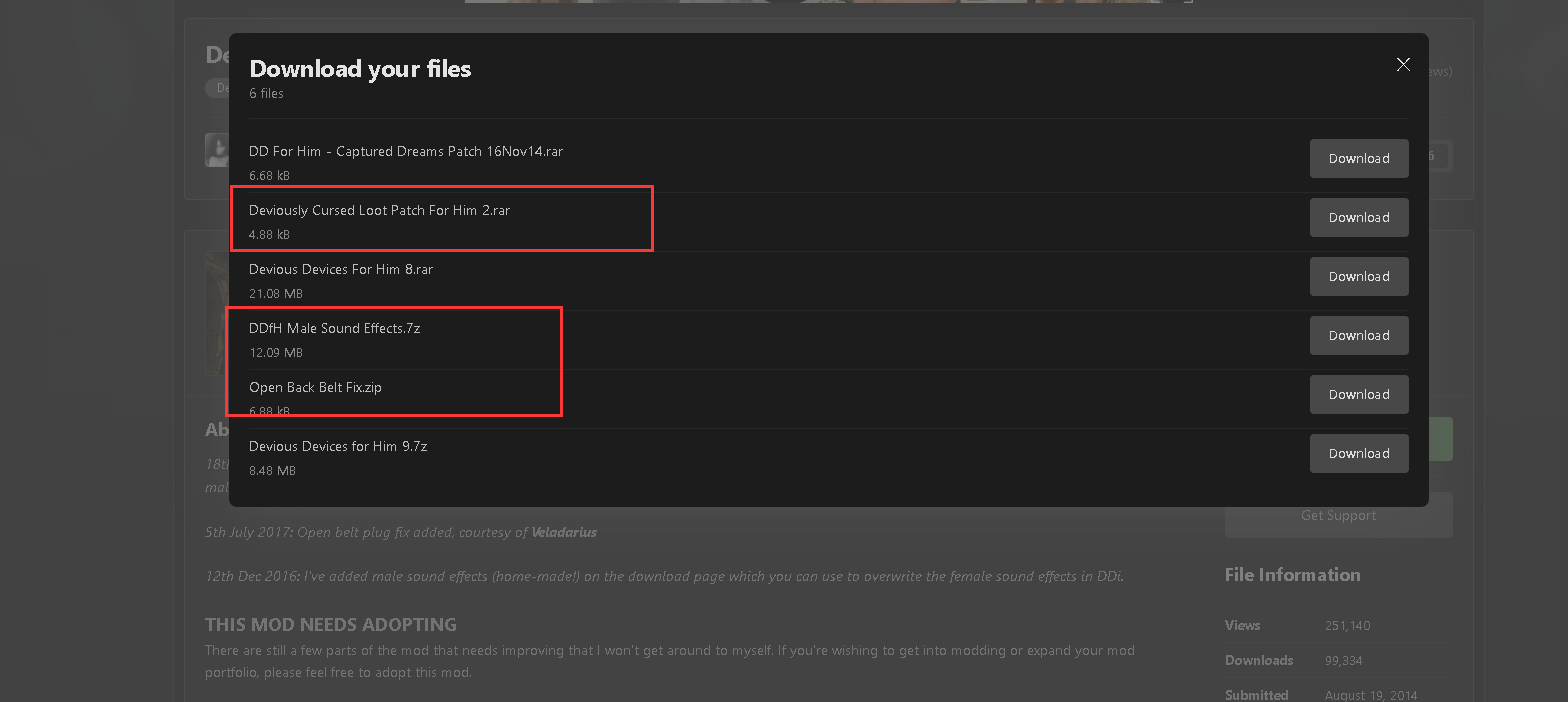Click the Download your files heading
Screen dimensions: 1568x702
(x=360, y=68)
